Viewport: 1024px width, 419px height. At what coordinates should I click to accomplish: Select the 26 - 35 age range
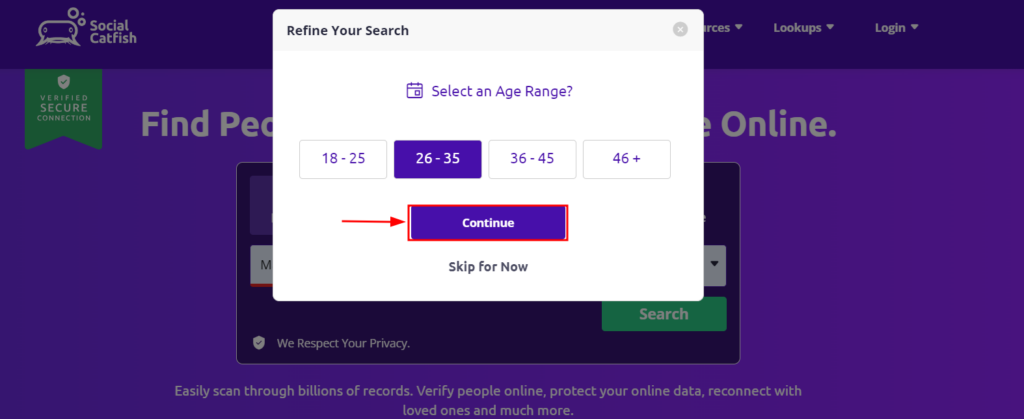438,159
